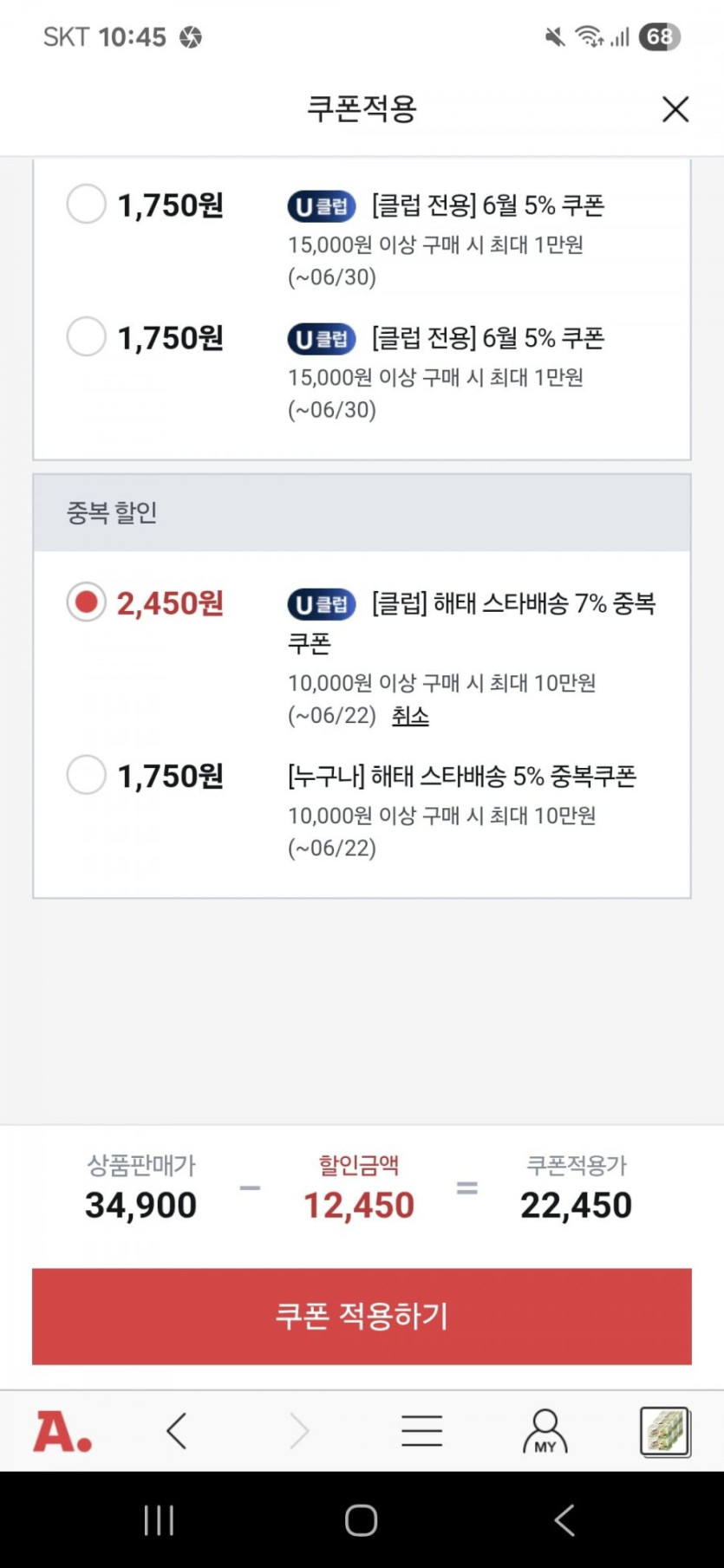724x1568 pixels.
Task: Tap the 2,450원 discount amount
Action: pos(171,603)
